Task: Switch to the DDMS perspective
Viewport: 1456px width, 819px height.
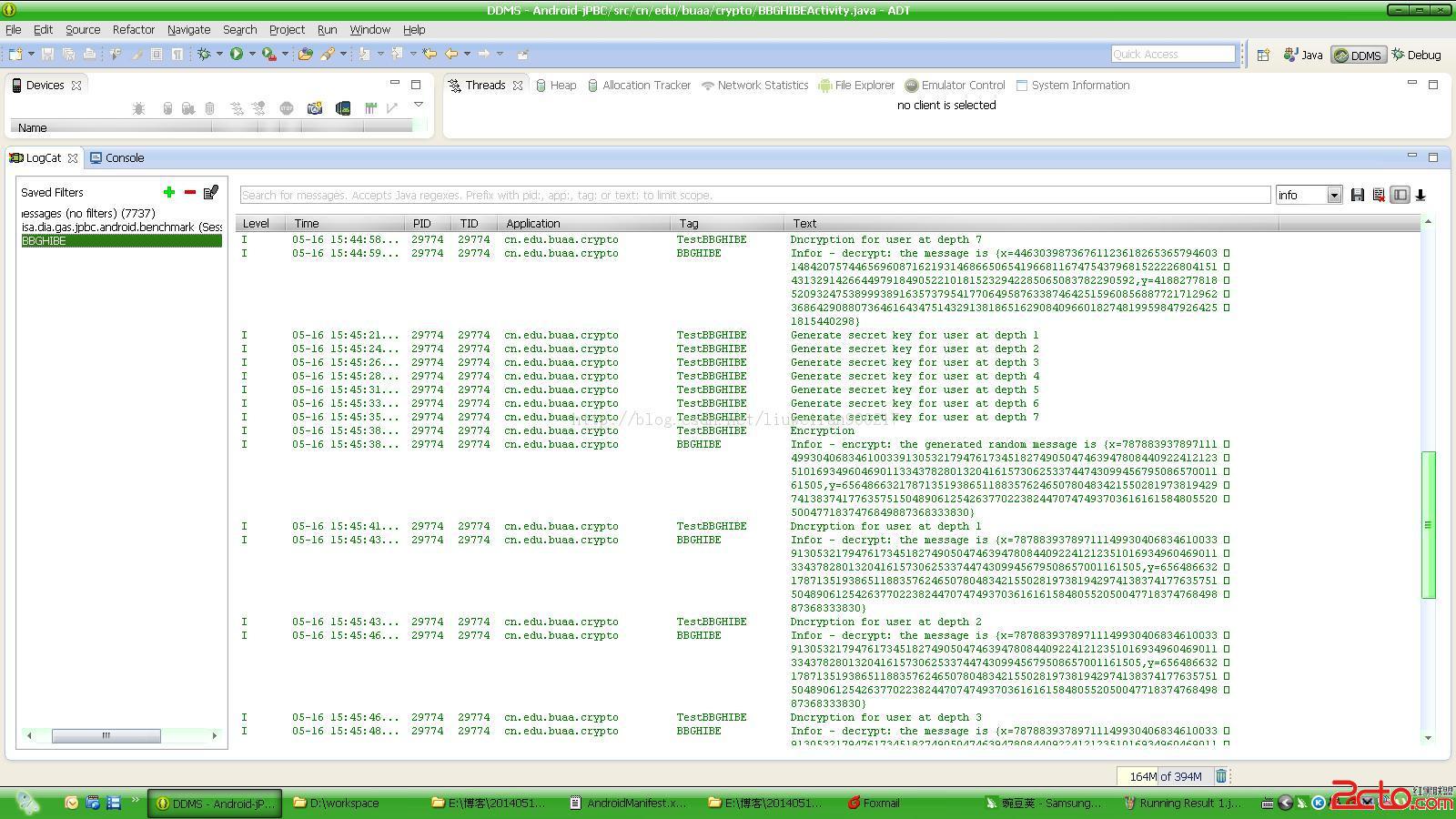Action: (1358, 55)
